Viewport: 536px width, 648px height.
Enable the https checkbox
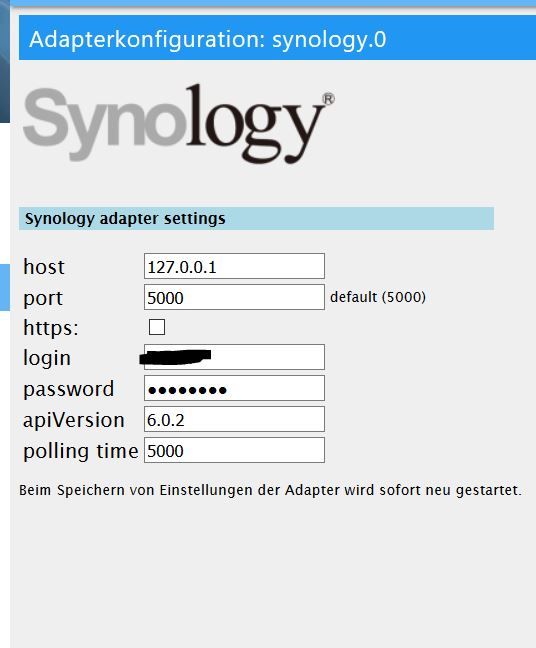tap(157, 327)
